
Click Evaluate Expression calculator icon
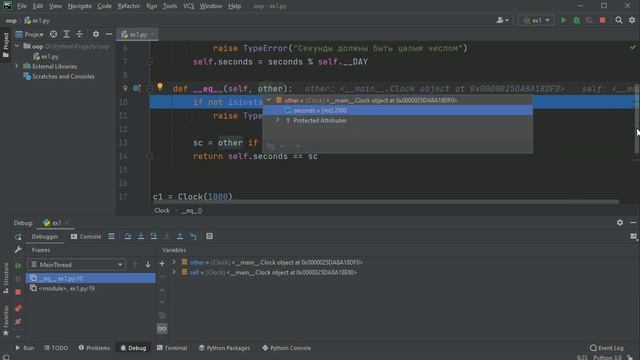[x=209, y=236]
